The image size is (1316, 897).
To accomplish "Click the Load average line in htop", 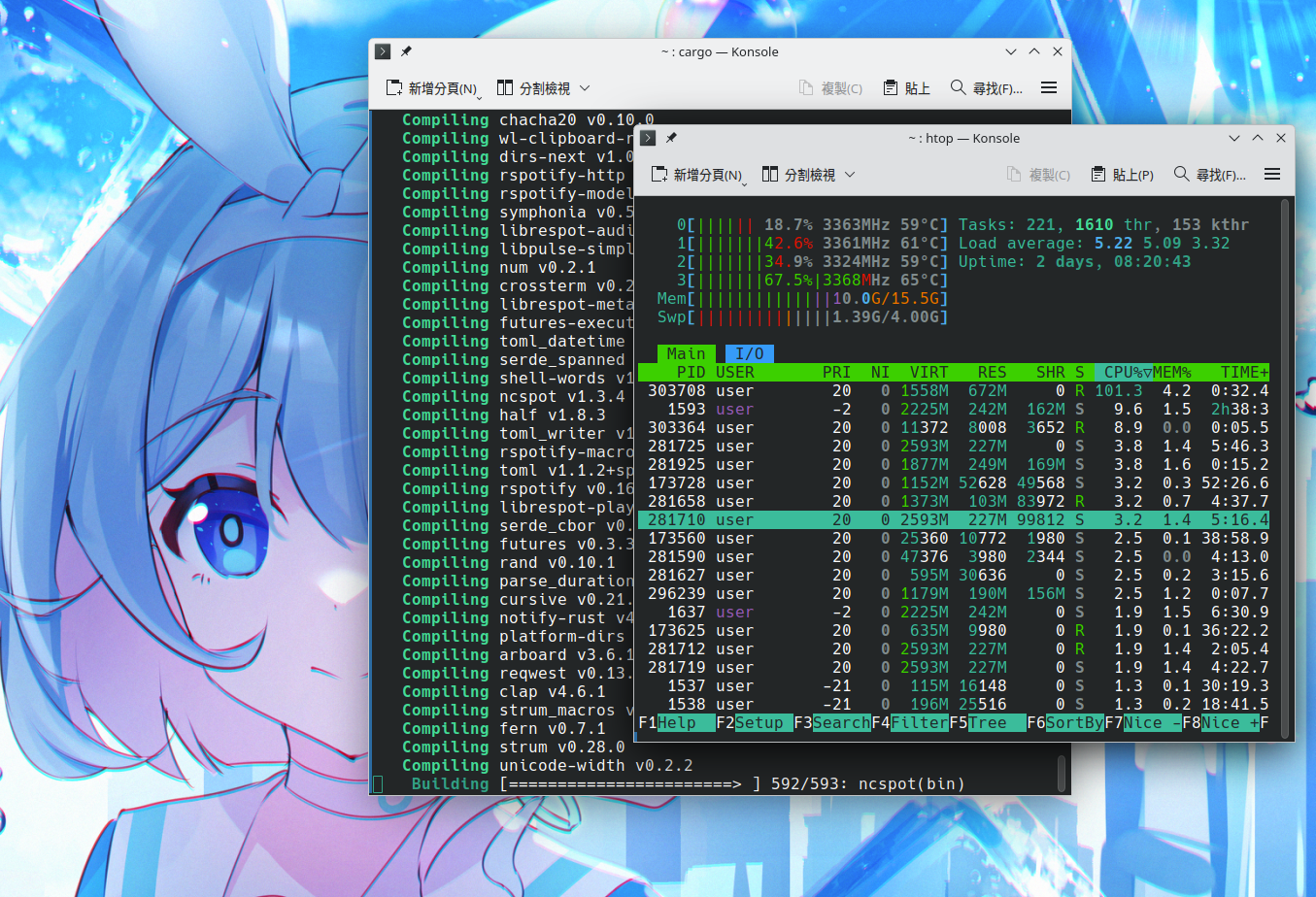I will pyautogui.click(x=1094, y=243).
